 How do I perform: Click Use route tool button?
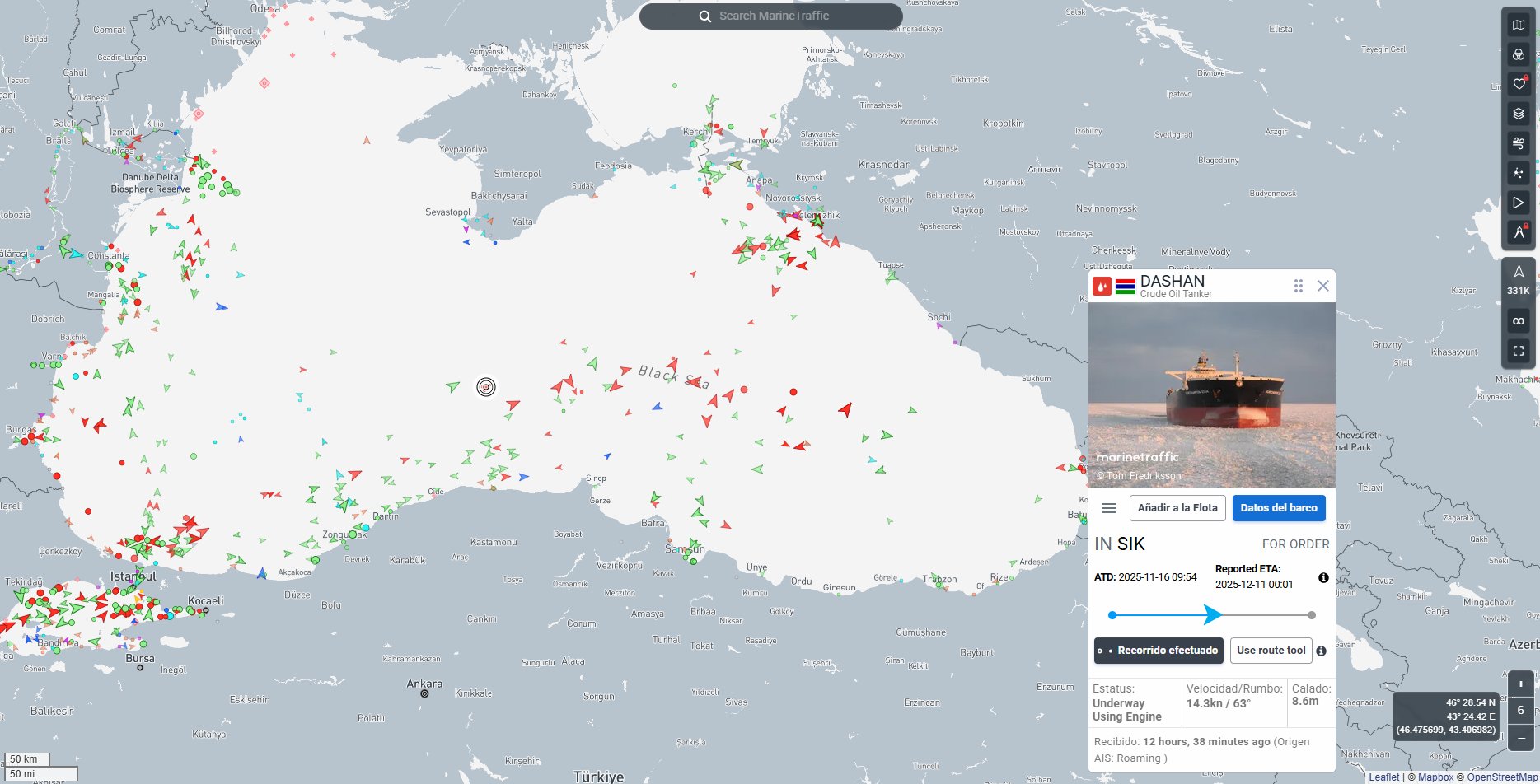(1271, 651)
